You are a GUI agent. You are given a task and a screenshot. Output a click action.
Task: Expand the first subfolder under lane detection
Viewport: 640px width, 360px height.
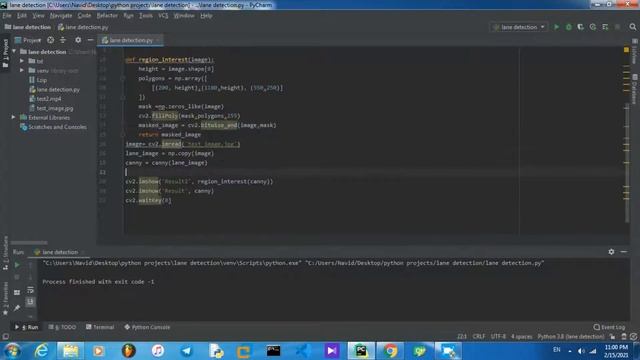coord(22,61)
